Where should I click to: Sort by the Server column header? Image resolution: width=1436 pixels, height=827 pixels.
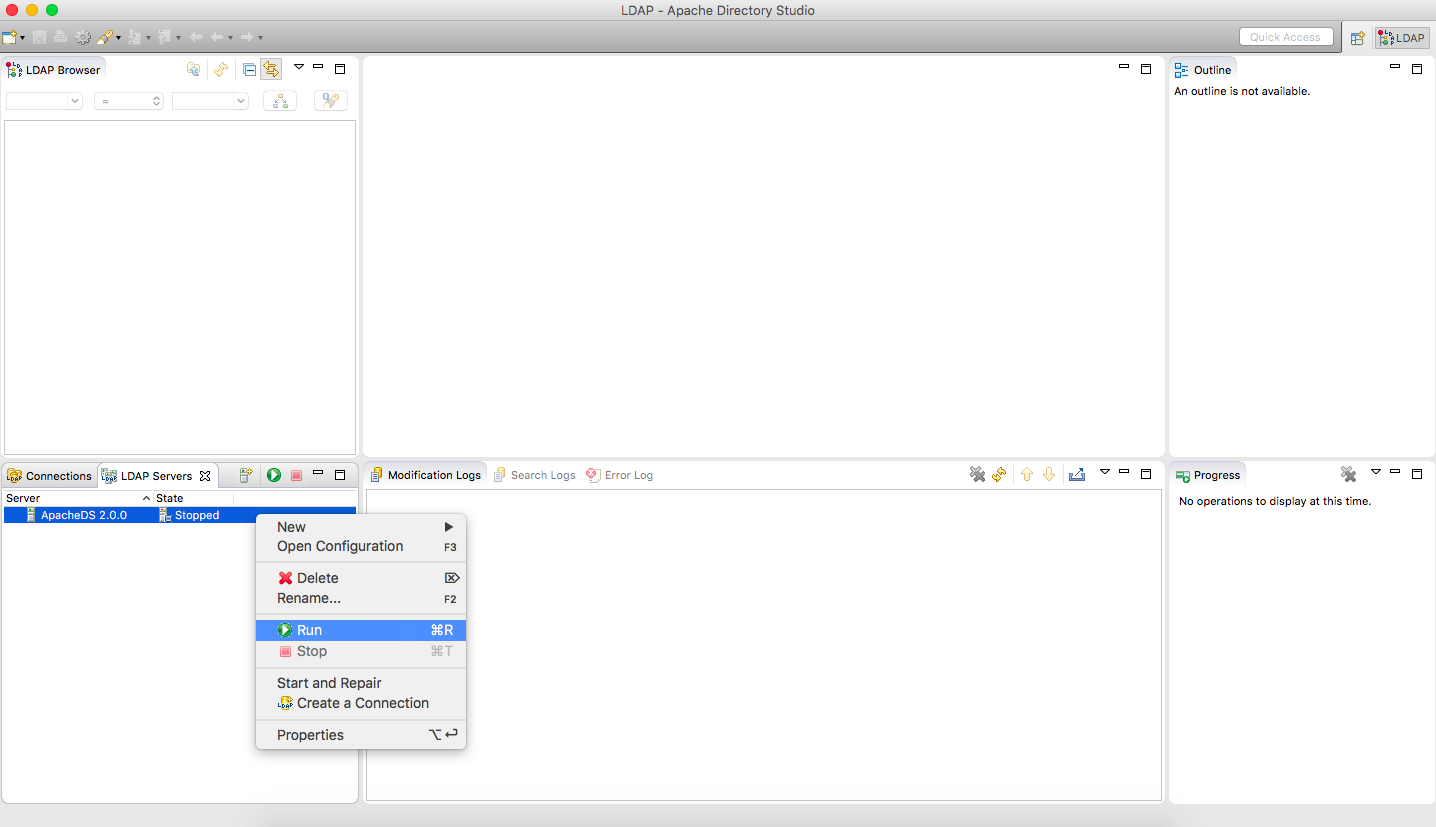tap(77, 498)
